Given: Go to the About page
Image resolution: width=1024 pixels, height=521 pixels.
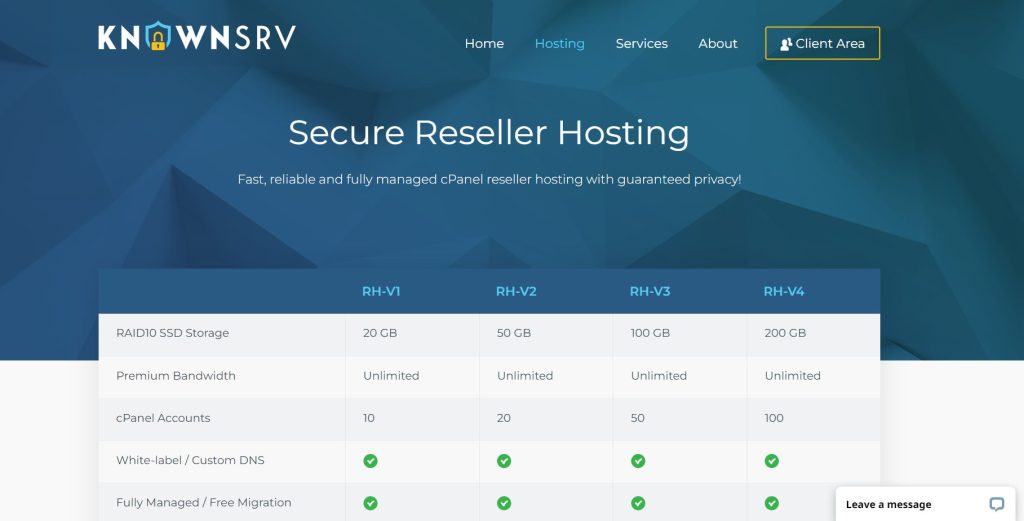Looking at the screenshot, I should point(717,44).
